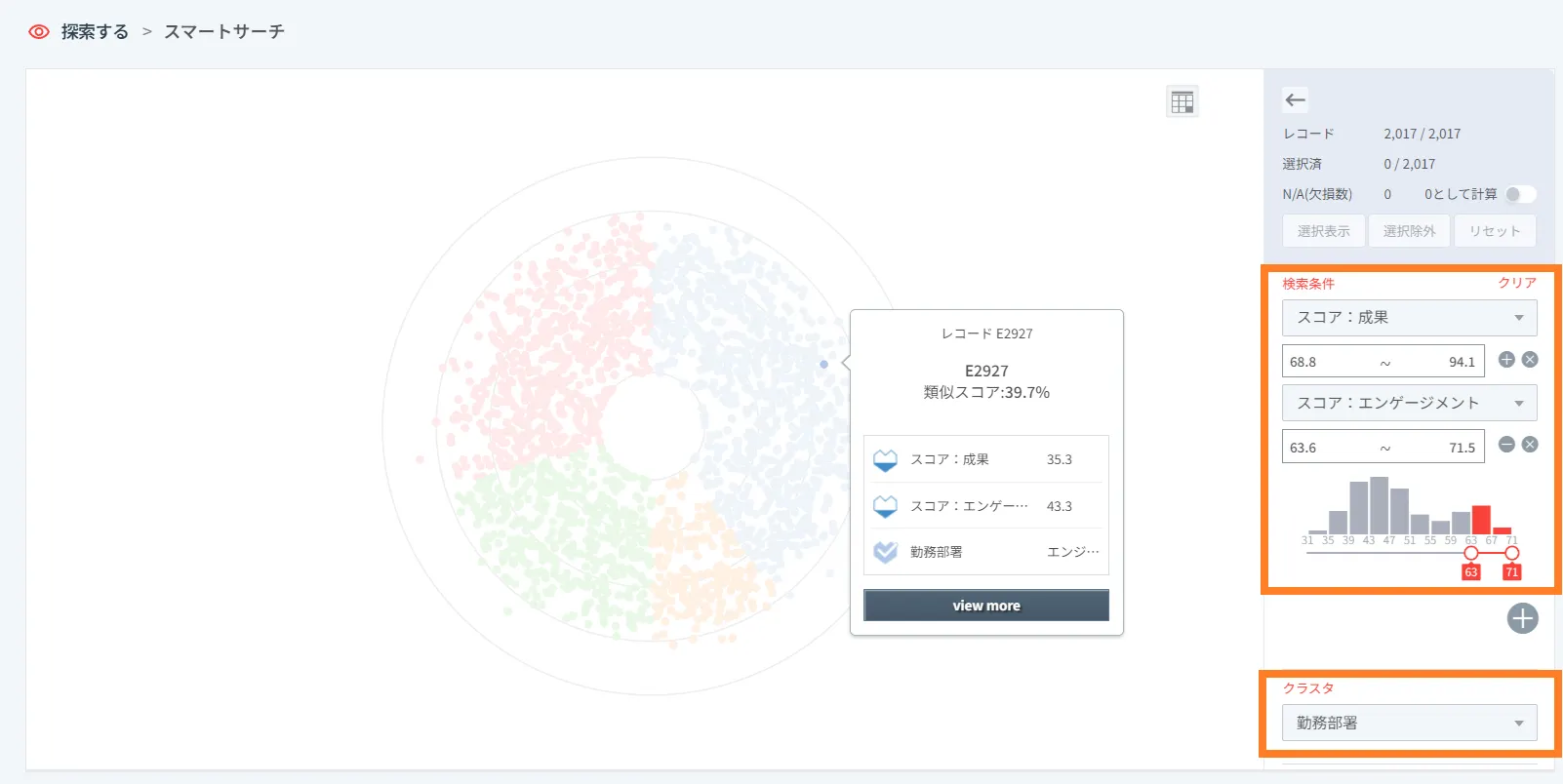Delete the エンゲージメント condition with X icon

click(x=1530, y=445)
